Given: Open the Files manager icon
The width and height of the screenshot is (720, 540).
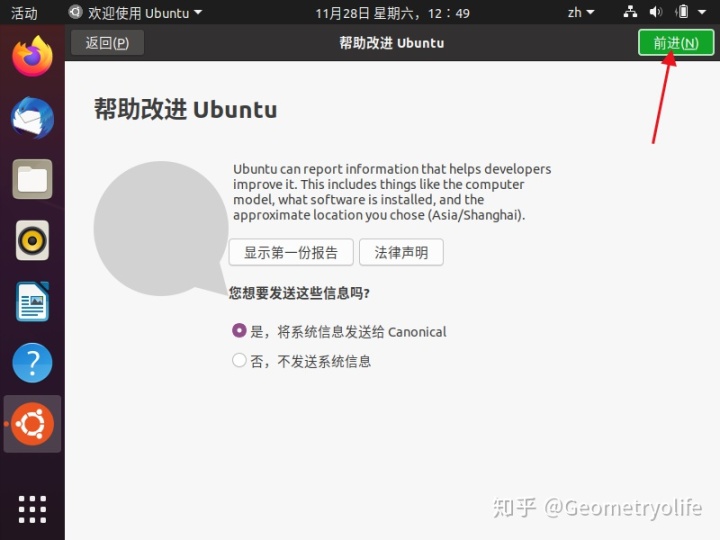Looking at the screenshot, I should tap(32, 179).
